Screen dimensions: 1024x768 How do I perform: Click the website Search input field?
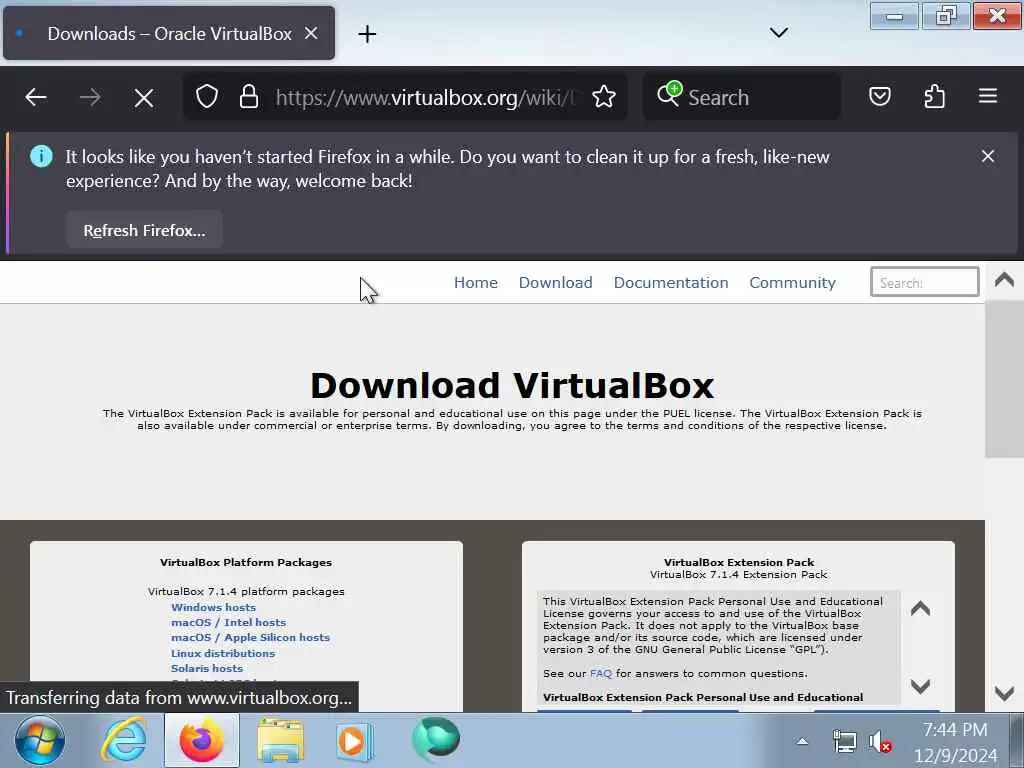pos(925,282)
